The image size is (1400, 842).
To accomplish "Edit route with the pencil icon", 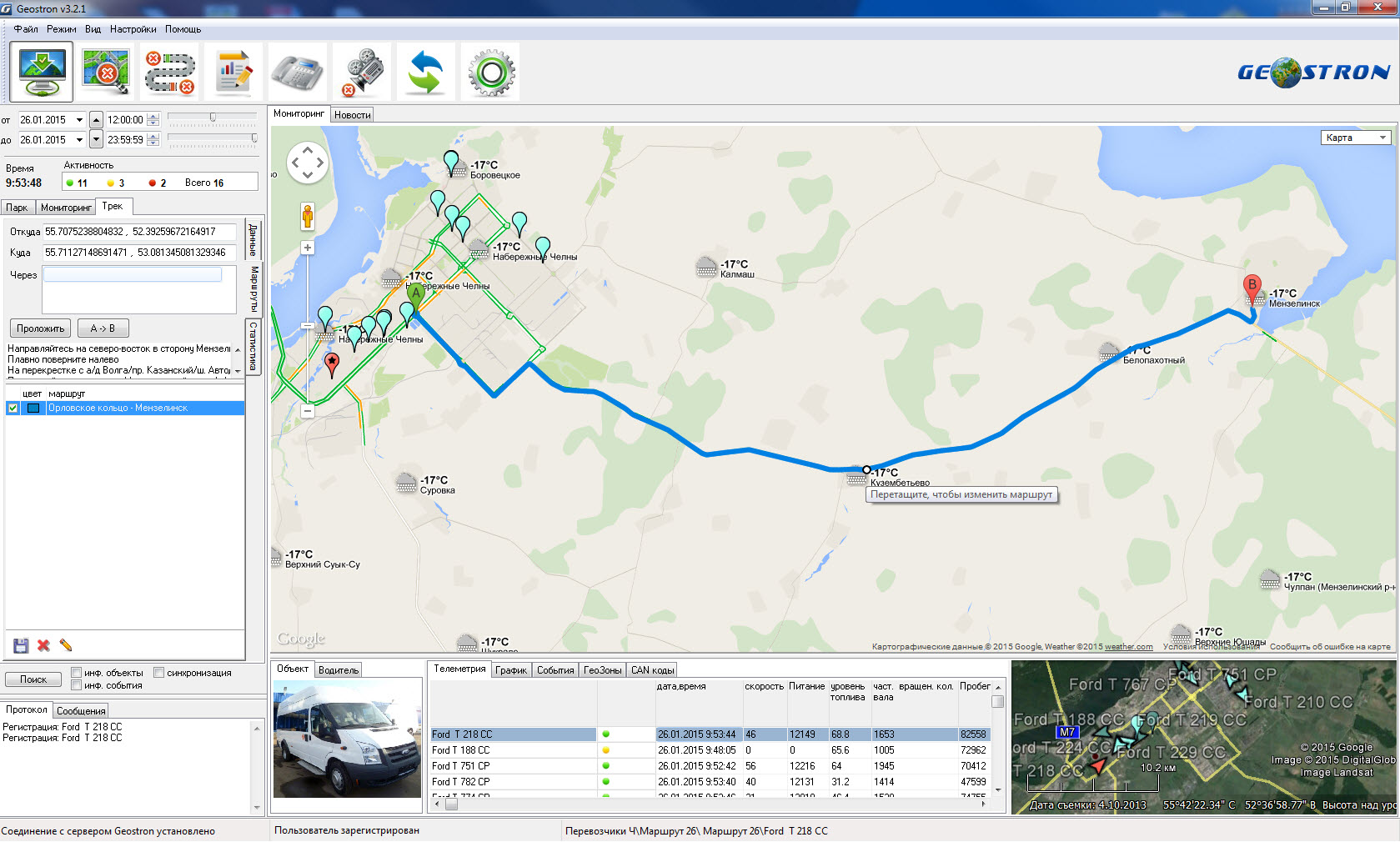I will pos(66,645).
